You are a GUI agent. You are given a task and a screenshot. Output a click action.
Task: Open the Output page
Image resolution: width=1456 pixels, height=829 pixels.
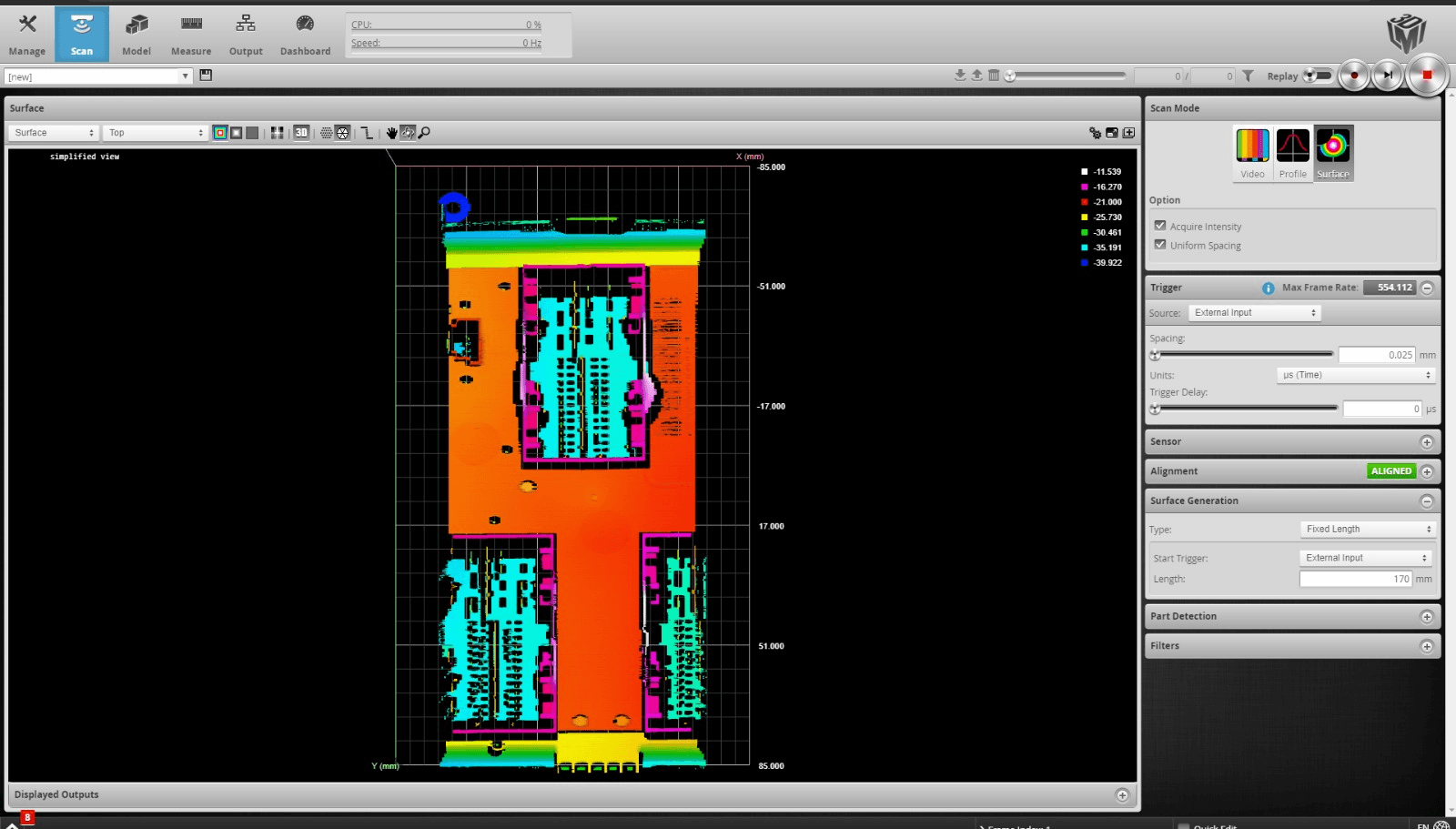pyautogui.click(x=246, y=35)
